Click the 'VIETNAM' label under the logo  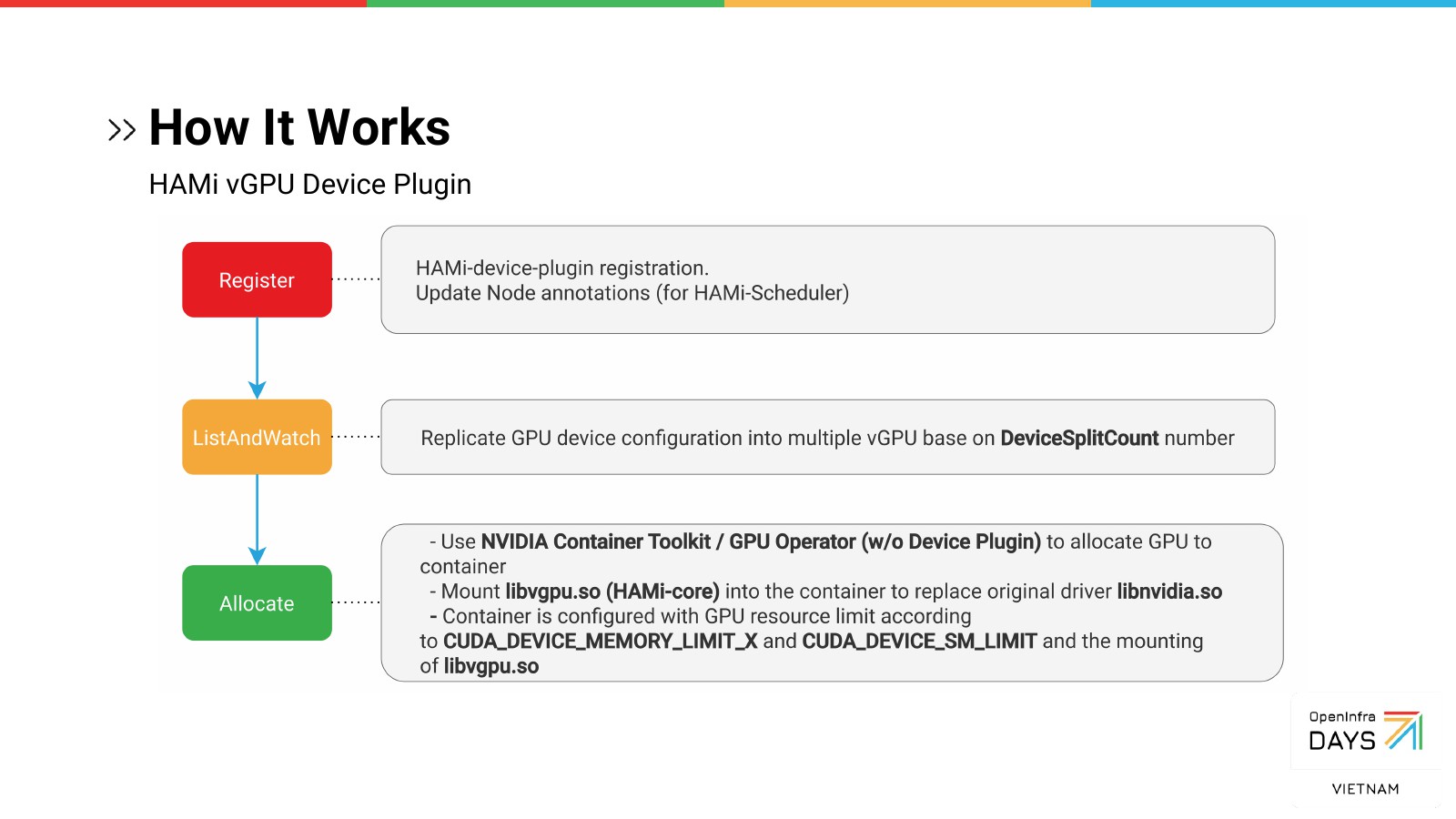tap(1365, 789)
